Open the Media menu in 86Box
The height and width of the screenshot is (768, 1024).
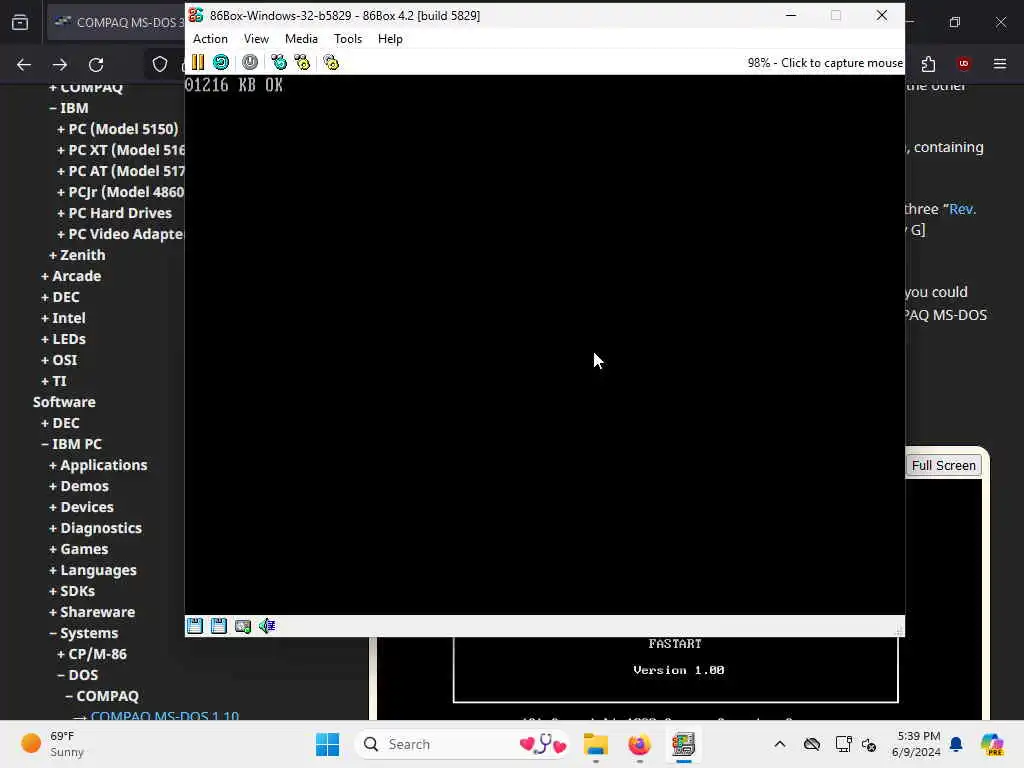pos(301,39)
